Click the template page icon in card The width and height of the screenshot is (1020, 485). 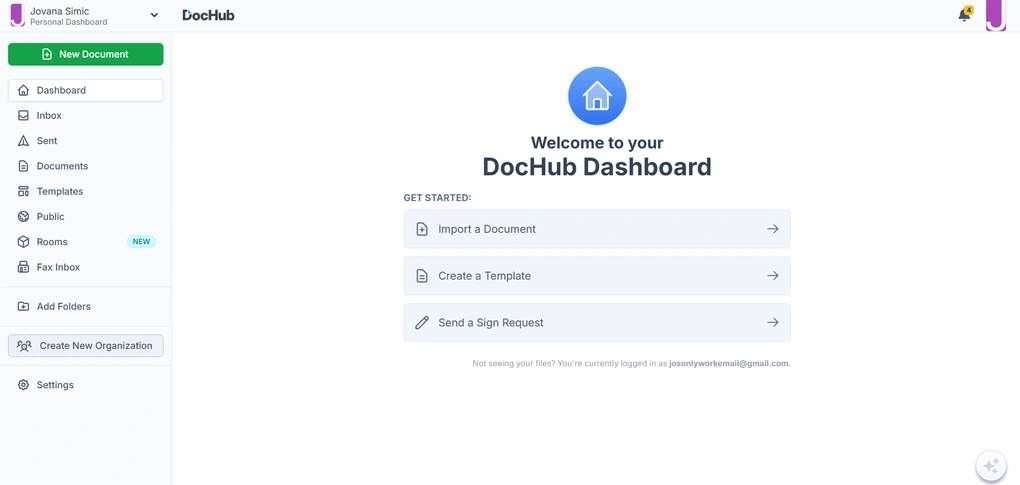point(422,276)
